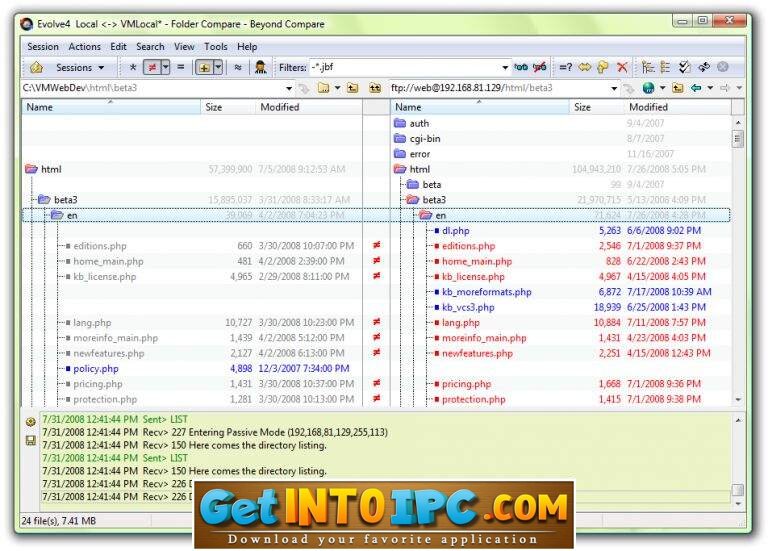Open the right path history dropdown
768x551 pixels.
(x=614, y=88)
